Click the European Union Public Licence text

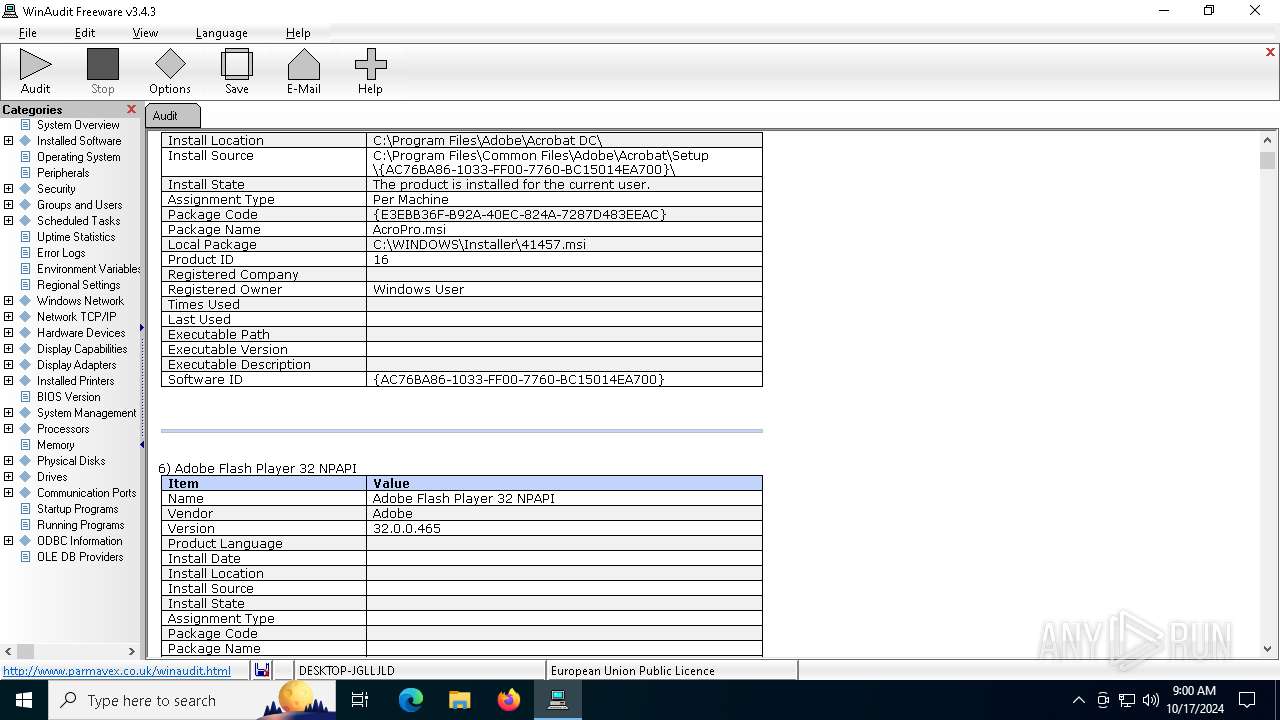tap(632, 671)
